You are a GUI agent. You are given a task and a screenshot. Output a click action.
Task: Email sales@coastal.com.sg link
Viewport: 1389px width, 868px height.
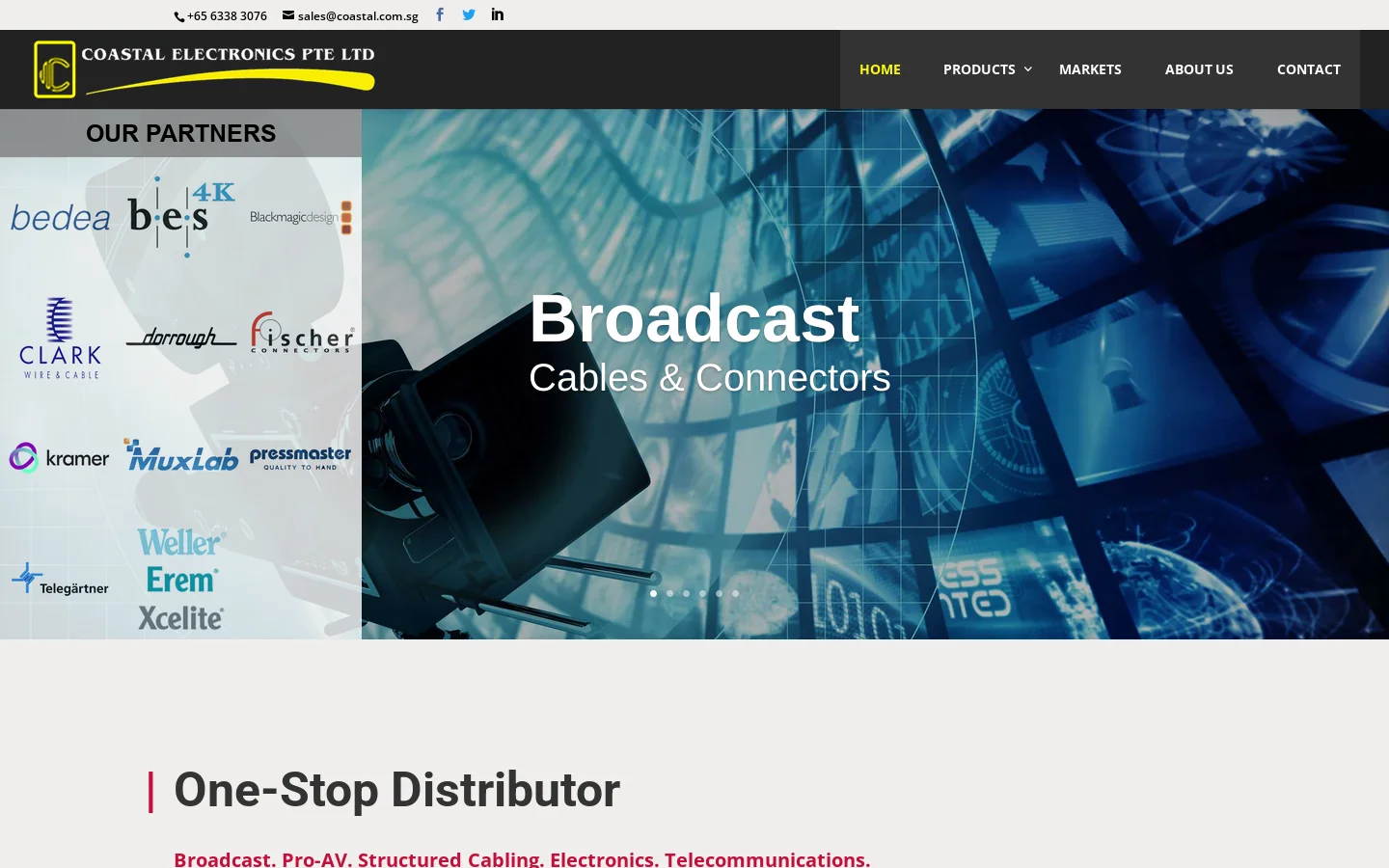pos(358,16)
